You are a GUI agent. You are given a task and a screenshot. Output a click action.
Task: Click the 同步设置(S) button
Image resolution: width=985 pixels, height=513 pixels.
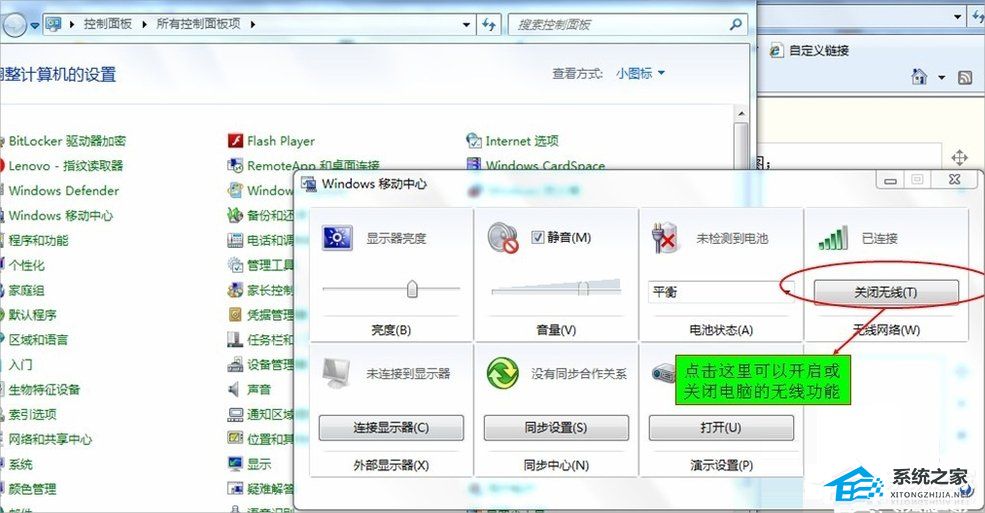pyautogui.click(x=556, y=428)
